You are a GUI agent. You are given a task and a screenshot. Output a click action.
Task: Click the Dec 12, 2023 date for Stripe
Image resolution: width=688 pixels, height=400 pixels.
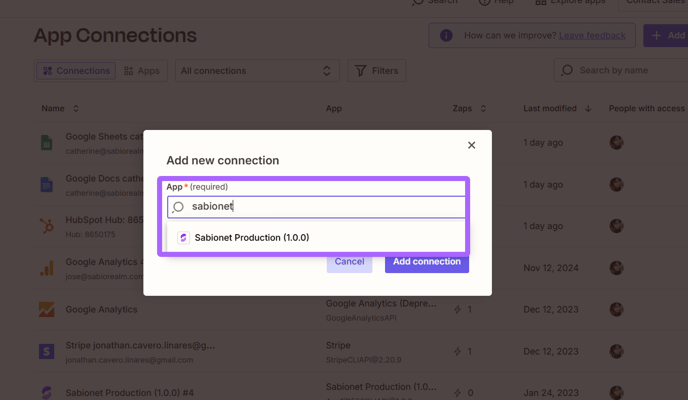point(551,351)
